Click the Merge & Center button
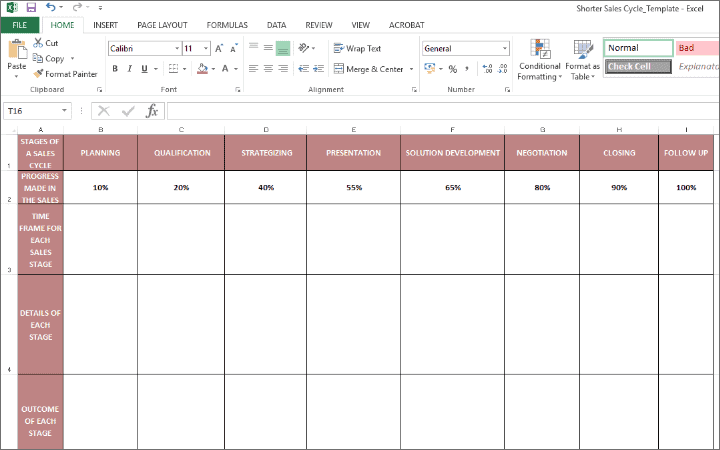720x450 pixels. click(368, 69)
